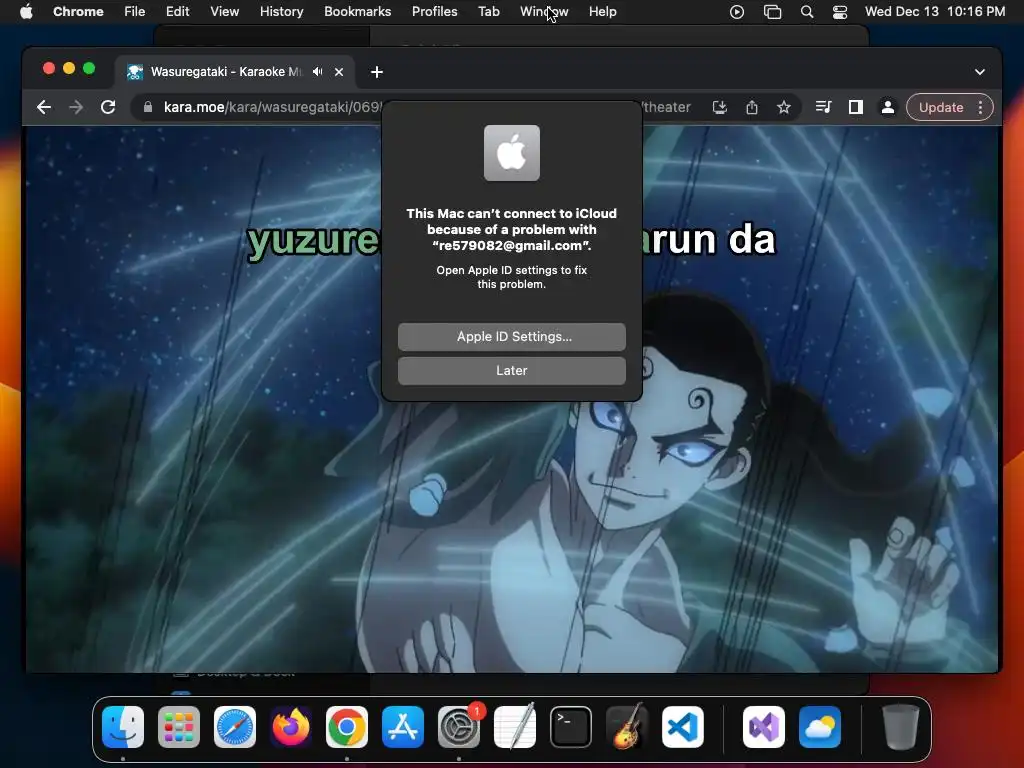
Task: Reload the kara.moe page
Action: pos(108,107)
